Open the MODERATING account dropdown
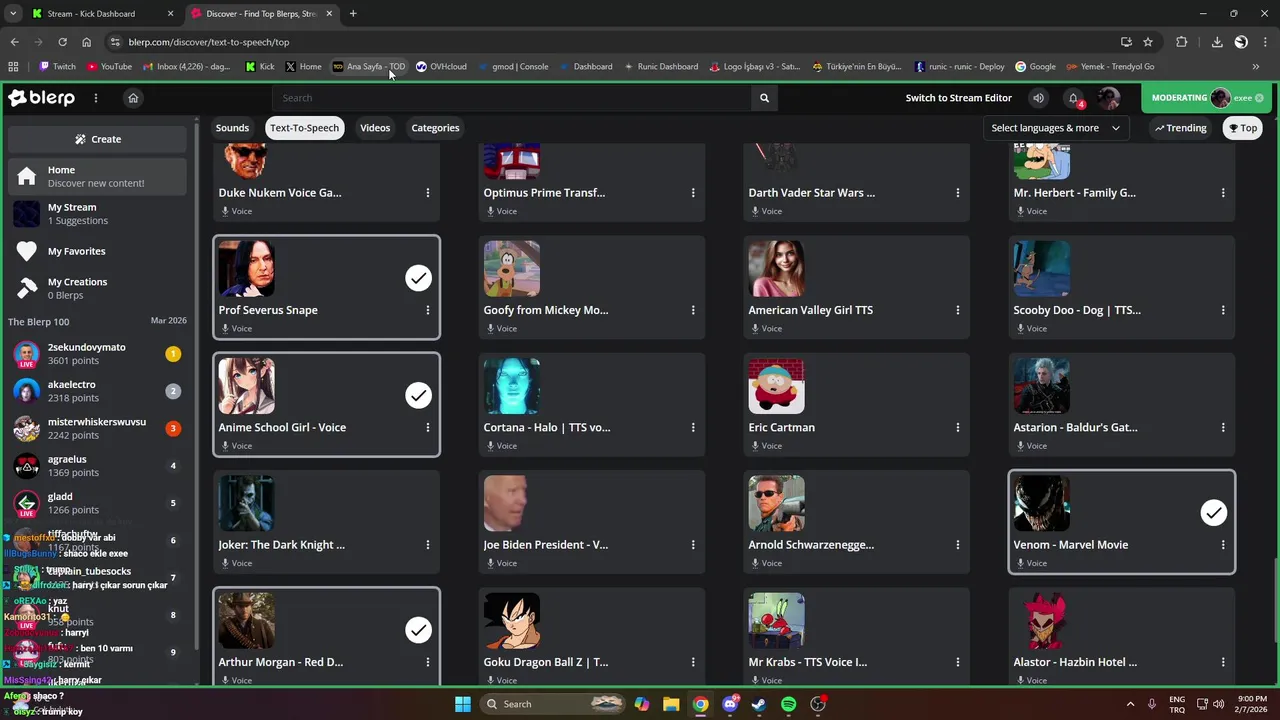The height and width of the screenshot is (720, 1280). (1208, 98)
